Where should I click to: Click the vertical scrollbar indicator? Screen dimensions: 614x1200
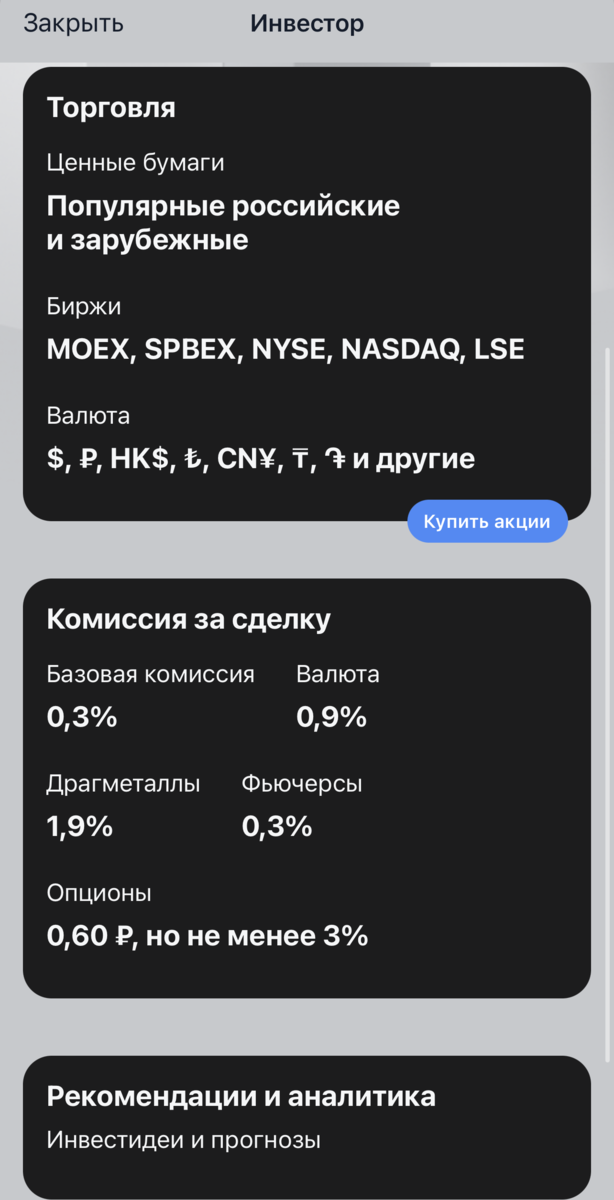point(609,705)
